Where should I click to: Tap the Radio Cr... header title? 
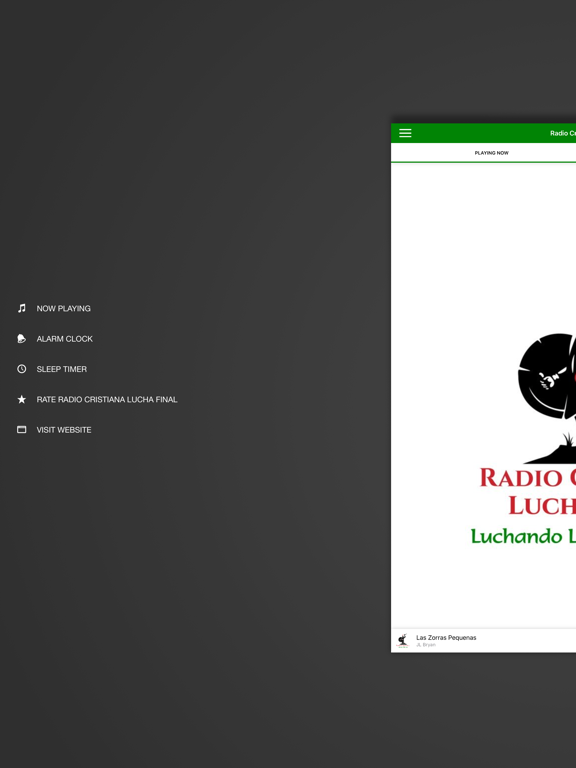[563, 133]
